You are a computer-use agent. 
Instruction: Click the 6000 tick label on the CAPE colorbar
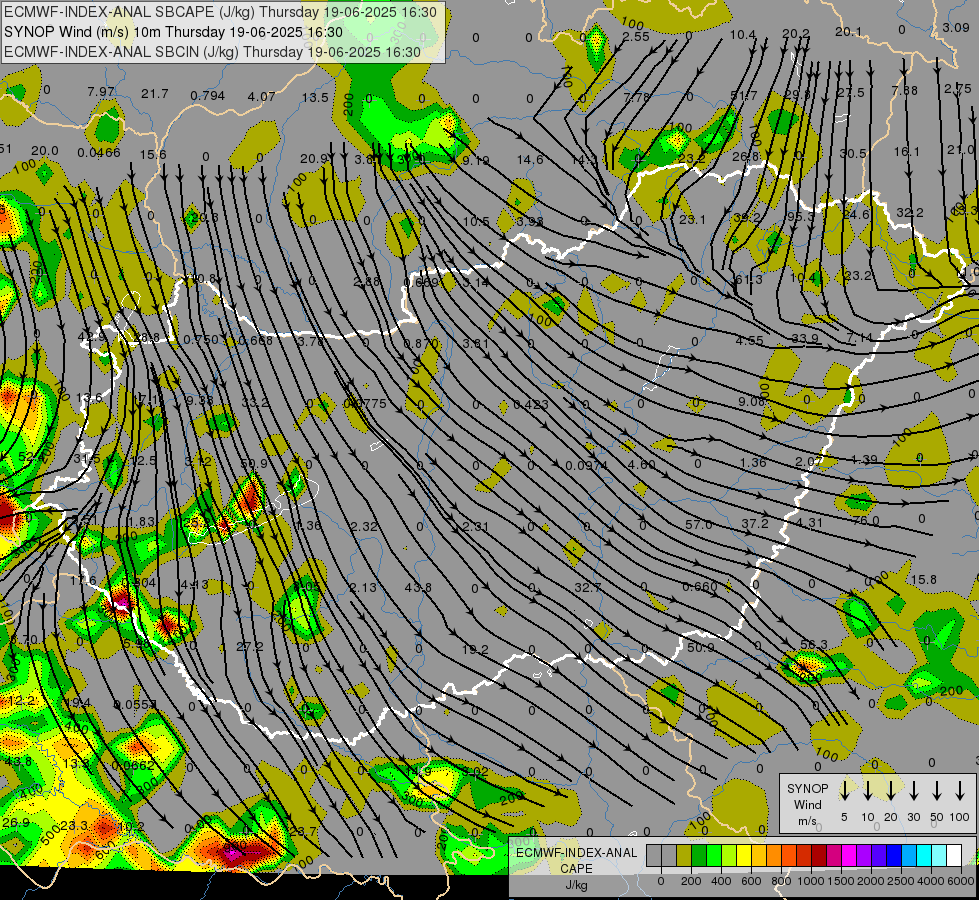(961, 881)
